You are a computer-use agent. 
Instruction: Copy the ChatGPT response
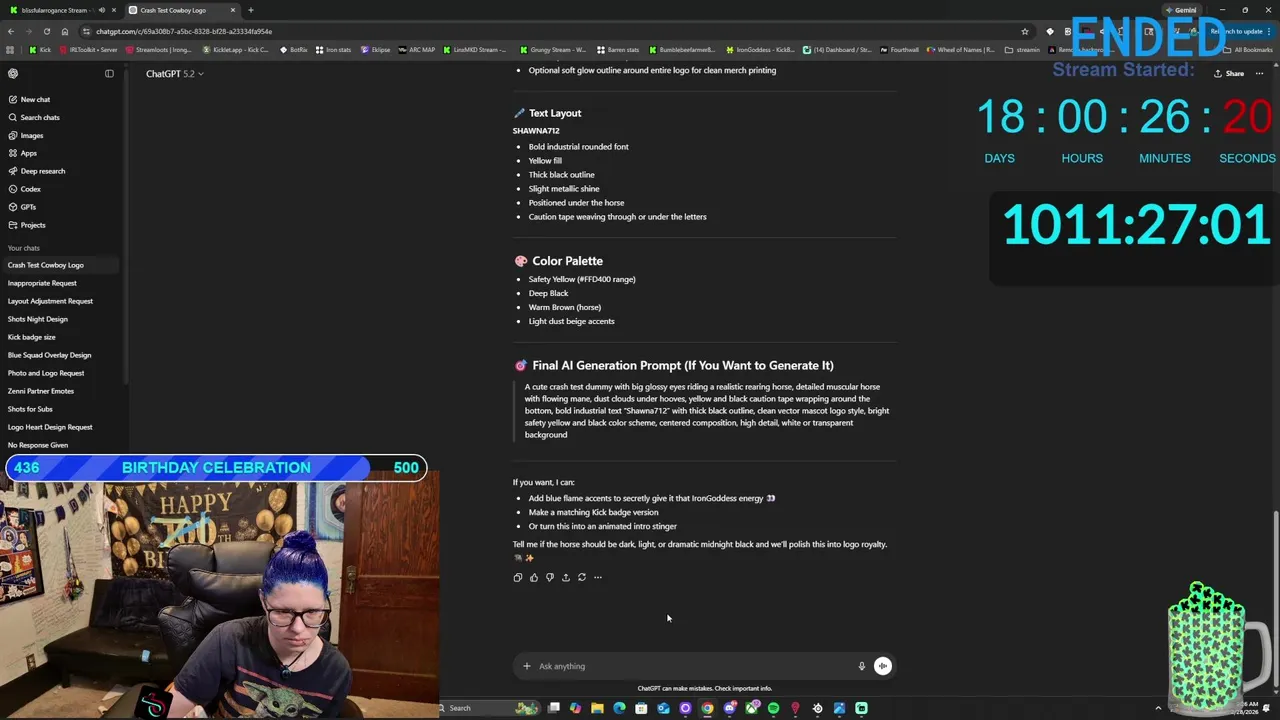click(x=517, y=577)
